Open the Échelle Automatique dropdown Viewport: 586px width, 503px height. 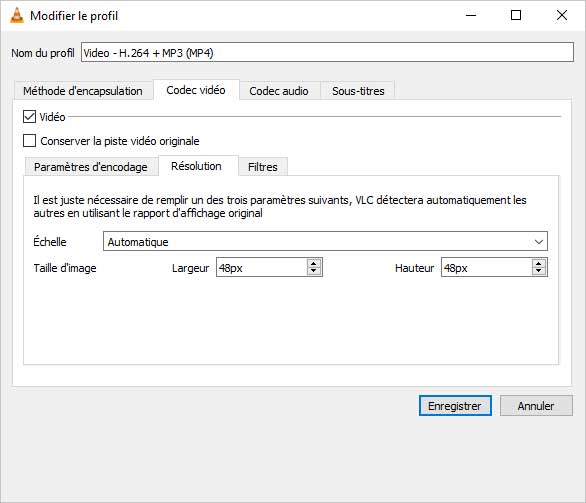pos(325,241)
